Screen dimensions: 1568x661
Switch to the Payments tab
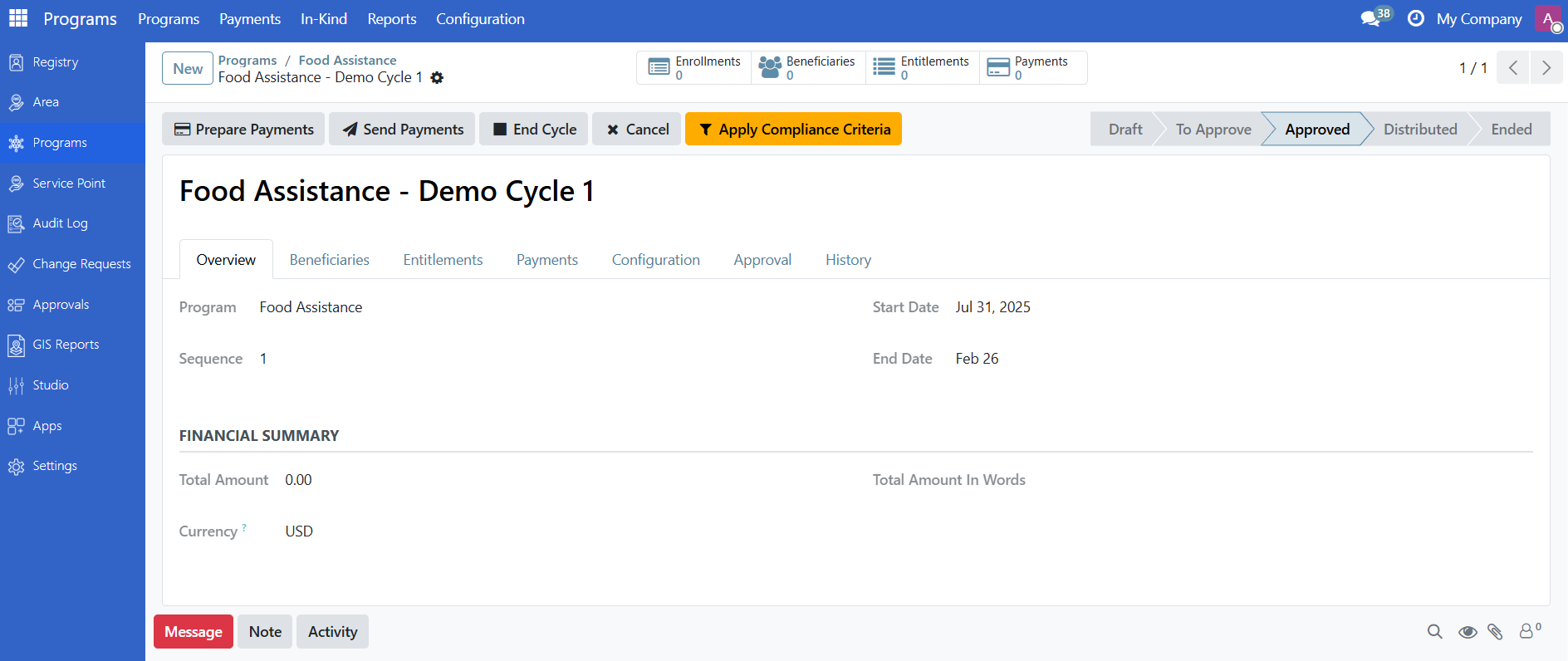547,260
